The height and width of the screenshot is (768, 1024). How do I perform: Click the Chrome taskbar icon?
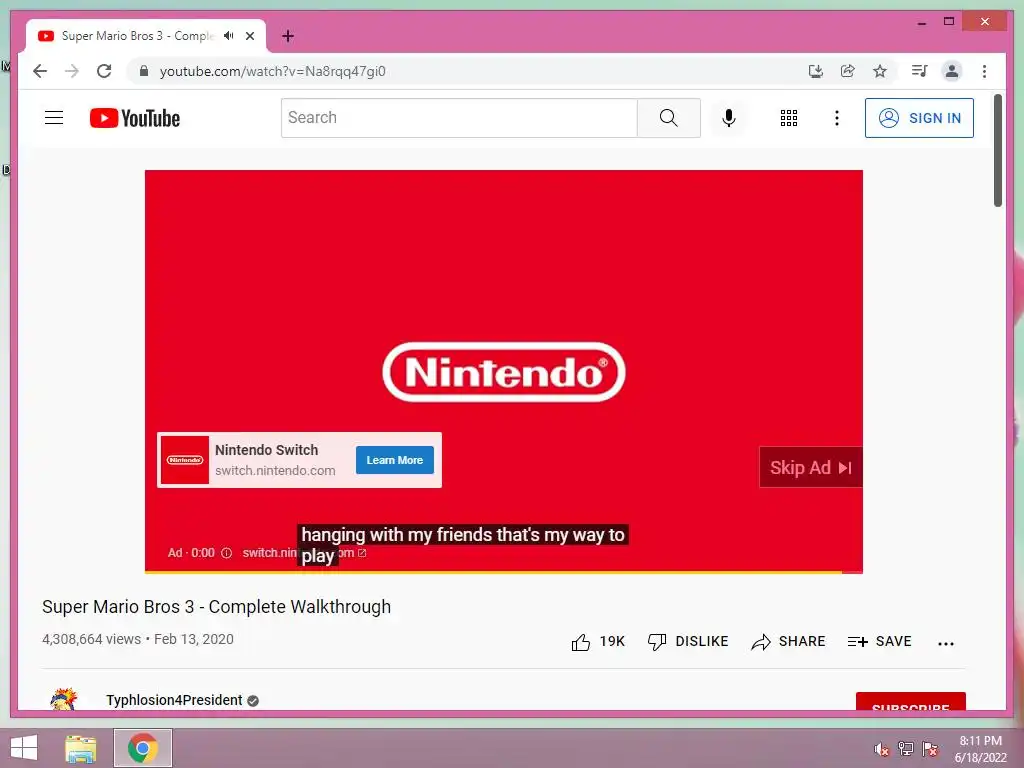point(142,748)
